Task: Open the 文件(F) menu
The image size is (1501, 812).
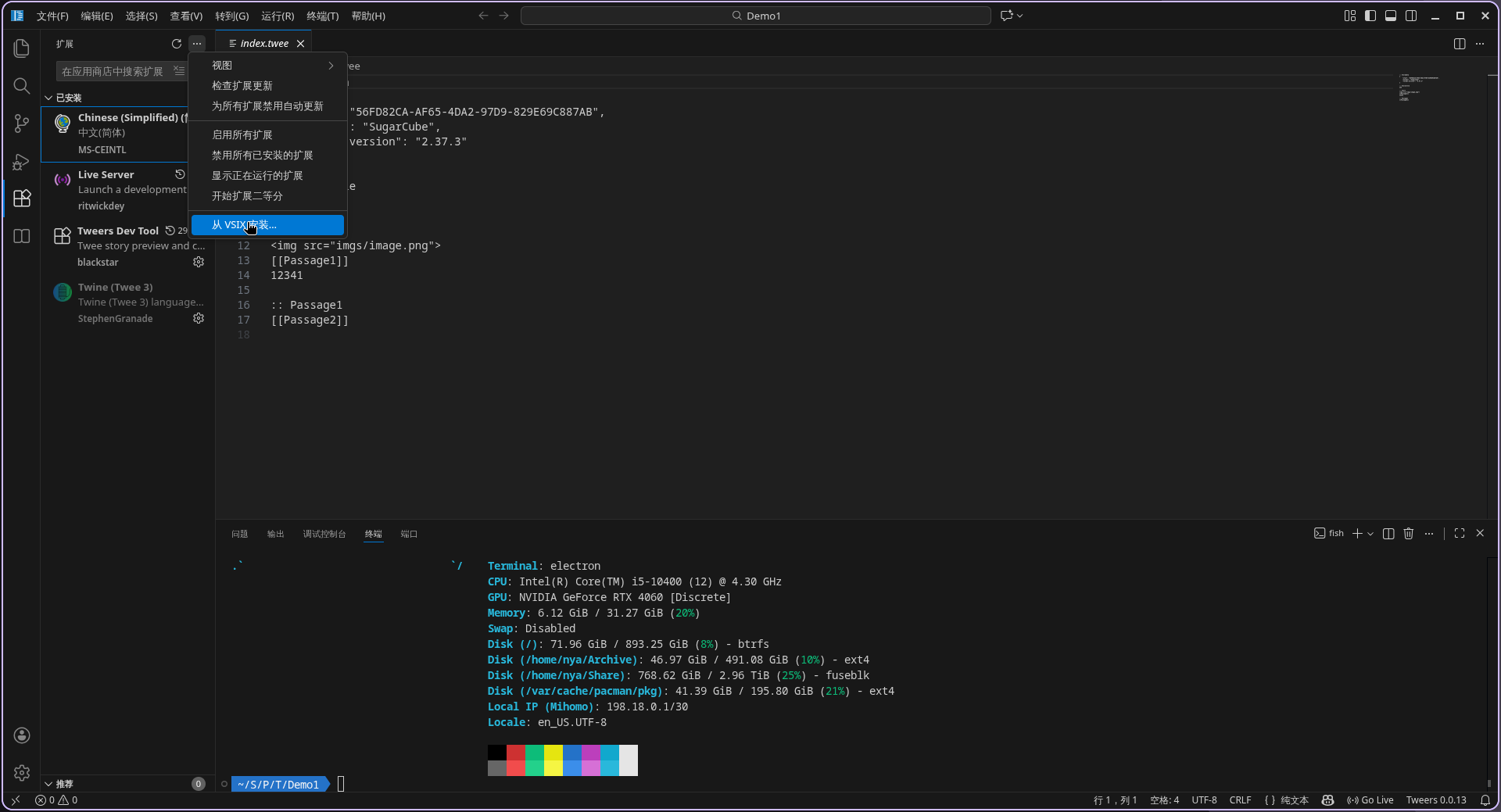Action: point(52,16)
